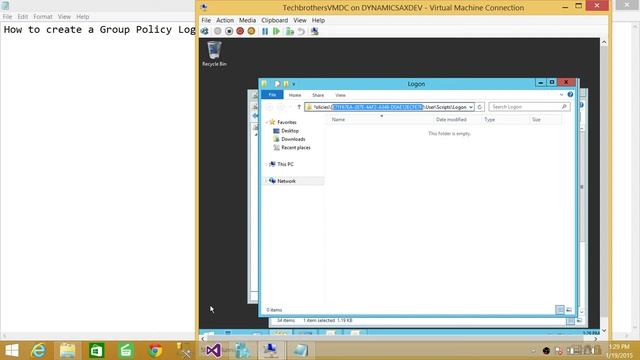Open File Explorer from host taskbar

pyautogui.click(x=67, y=351)
